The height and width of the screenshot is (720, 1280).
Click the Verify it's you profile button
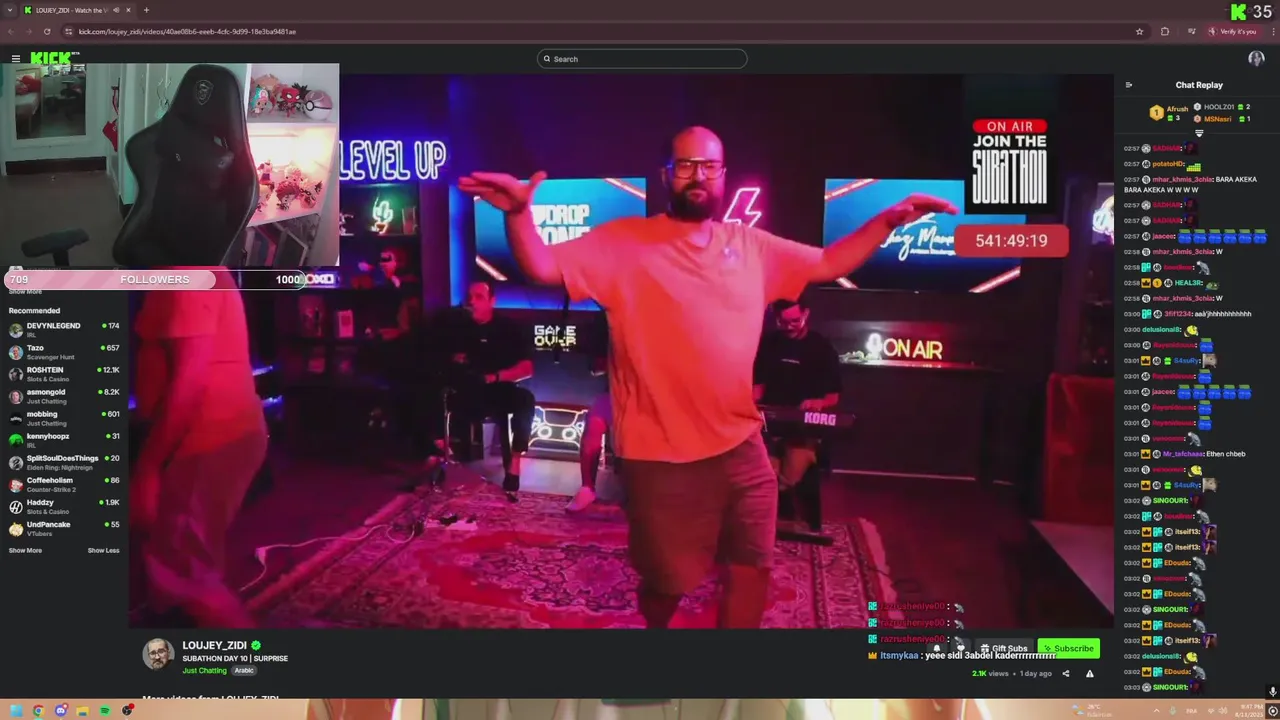[x=1232, y=31]
